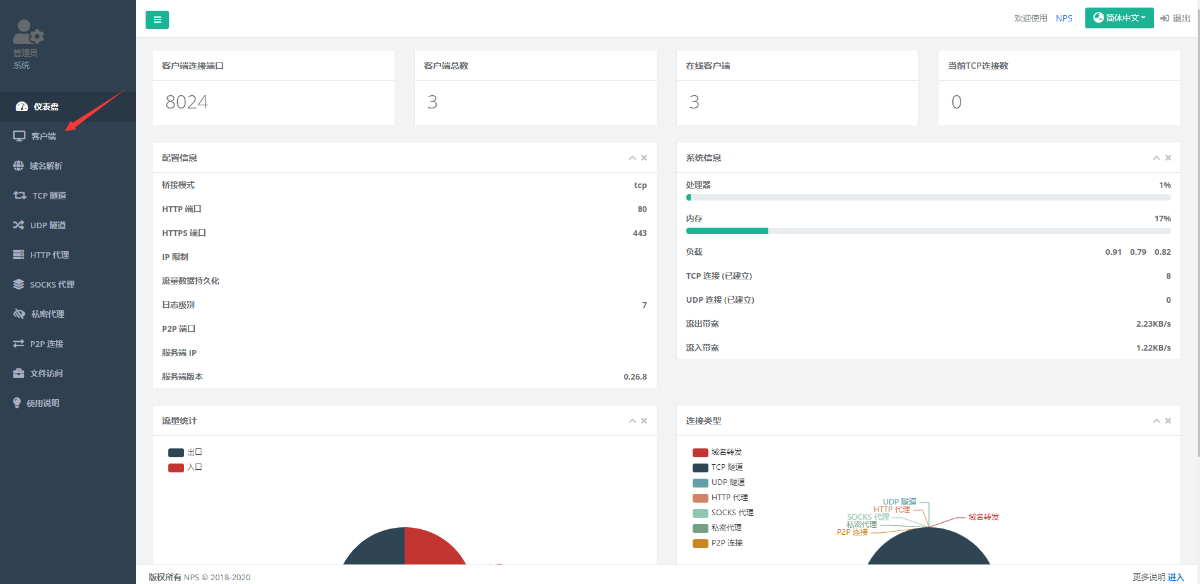Screen dimensions: 1200x584
Task: Click the 内存 percentage 17%
Action: point(1162,218)
